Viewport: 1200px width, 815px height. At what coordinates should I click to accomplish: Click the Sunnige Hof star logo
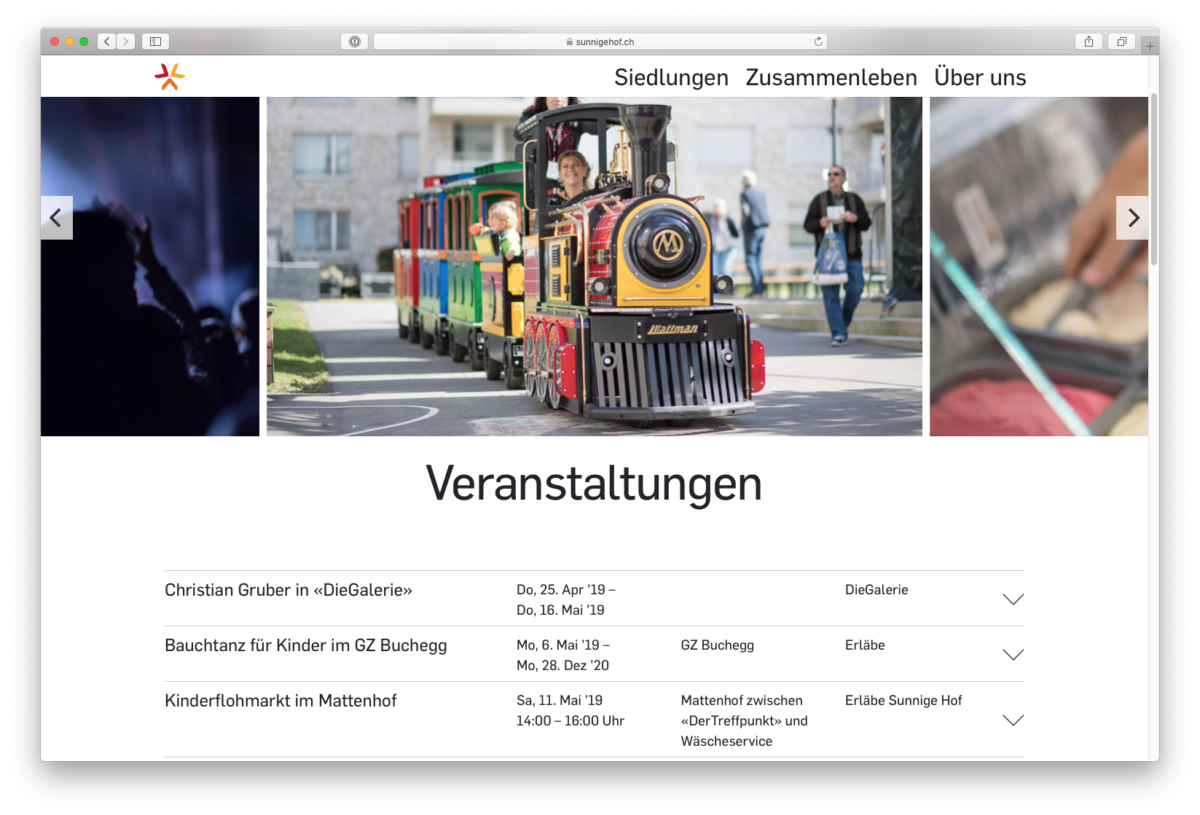[169, 77]
